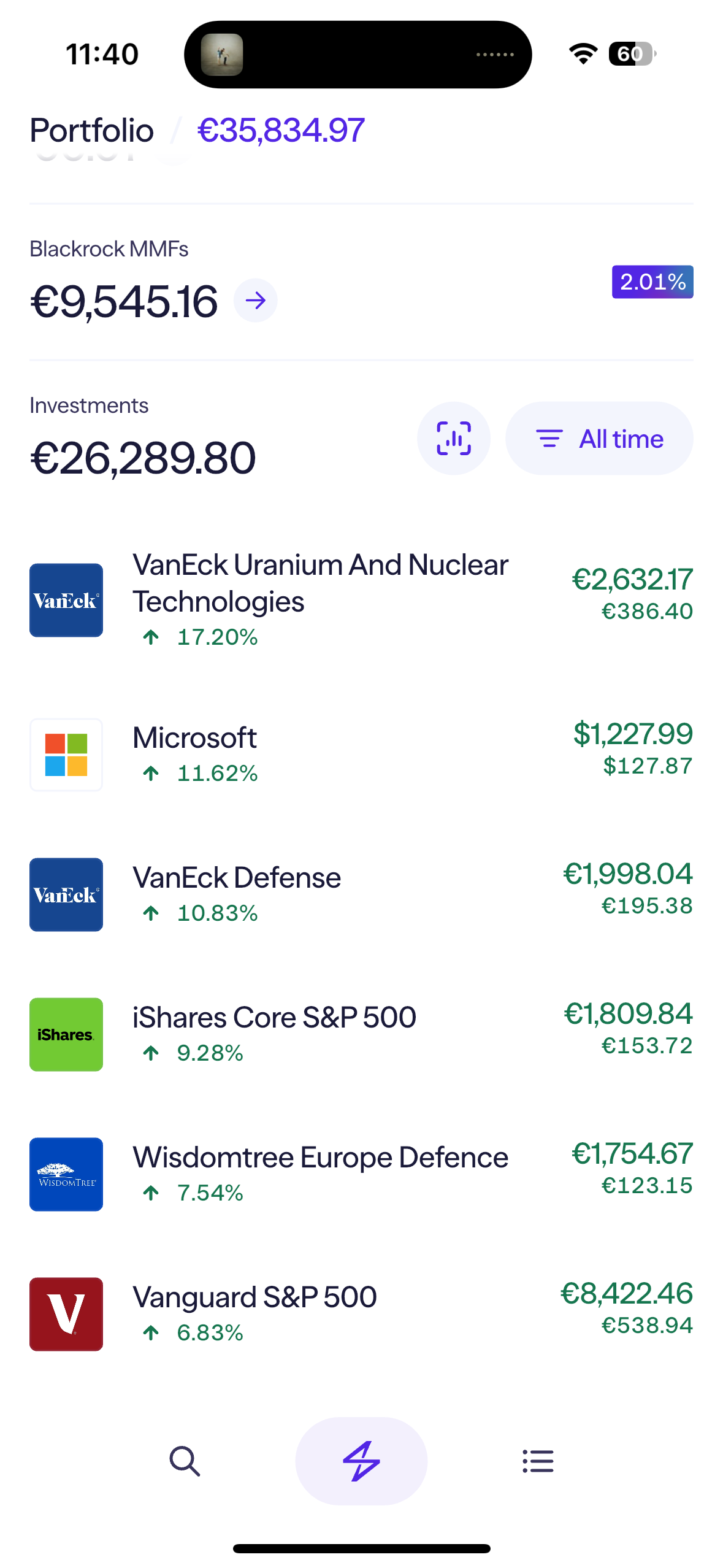Open iShares Core S&P 500 holding
Viewport: 723px width, 1568px height.
coord(274,1018)
